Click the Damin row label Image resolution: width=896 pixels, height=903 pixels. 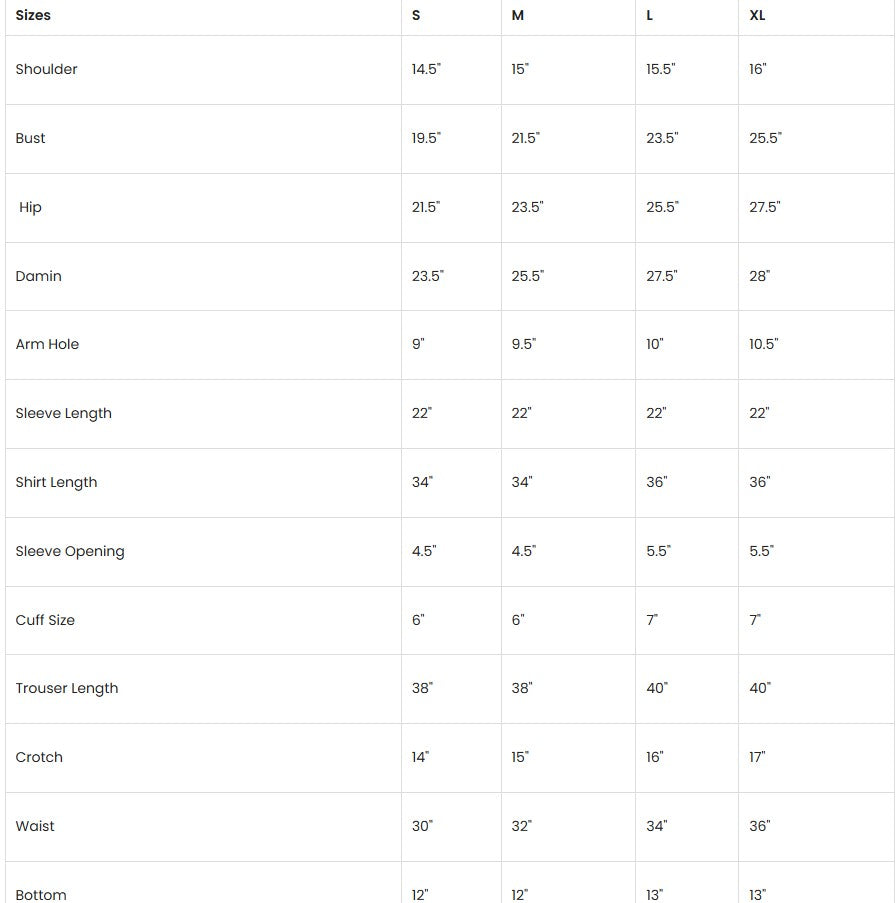tap(38, 276)
